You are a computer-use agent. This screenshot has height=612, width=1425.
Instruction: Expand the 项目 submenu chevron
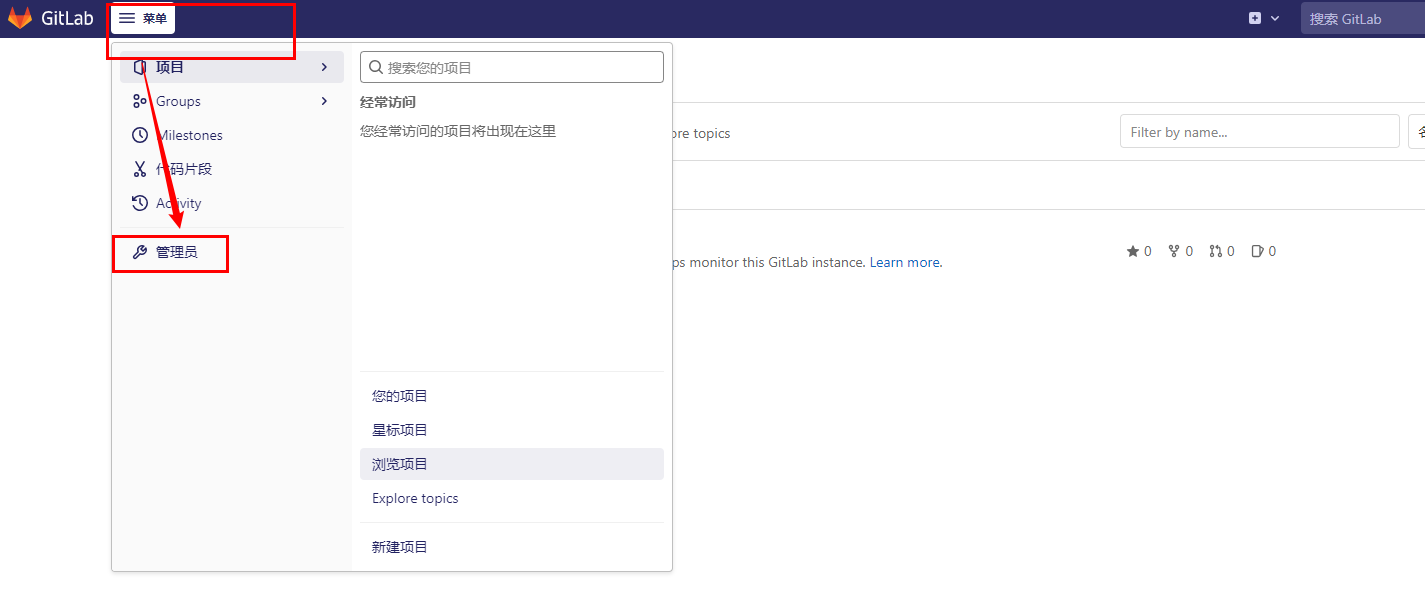324,67
